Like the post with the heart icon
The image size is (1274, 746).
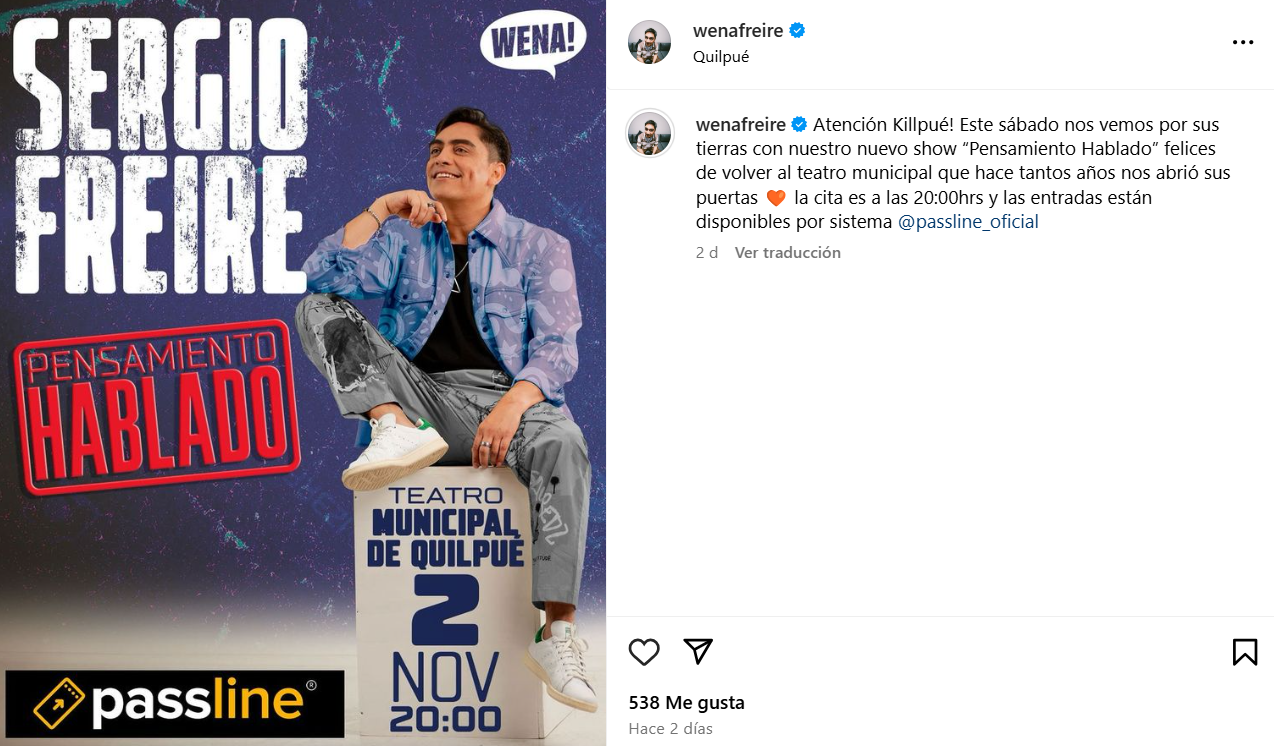pyautogui.click(x=644, y=652)
